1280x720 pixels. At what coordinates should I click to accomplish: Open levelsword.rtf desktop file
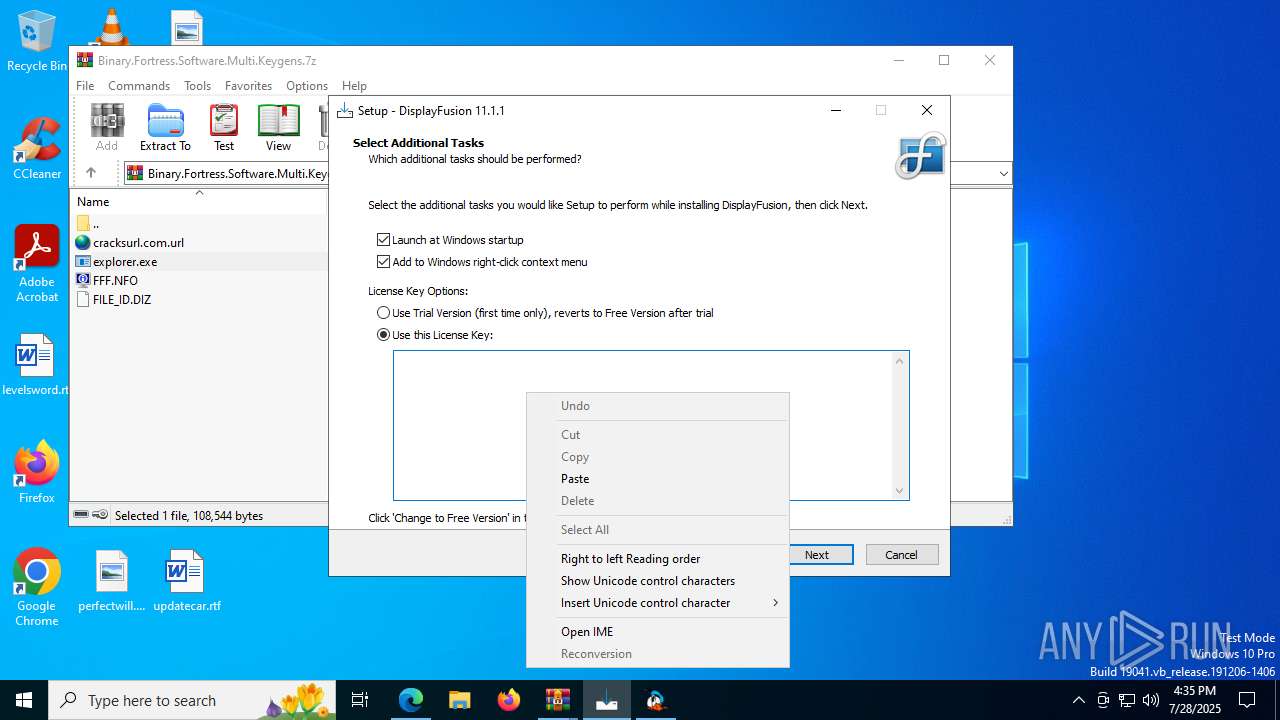(36, 365)
